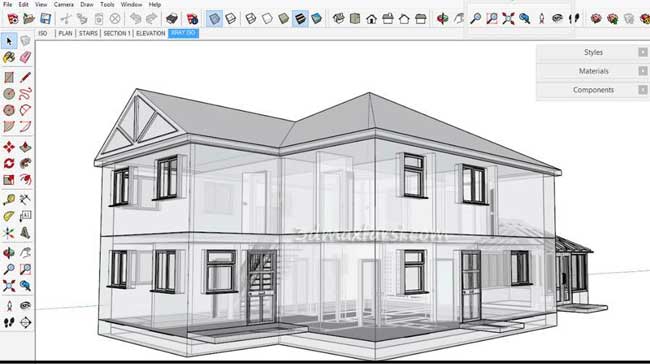The height and width of the screenshot is (364, 650).
Task: Open the Model Info icon
Action: (x=192, y=19)
